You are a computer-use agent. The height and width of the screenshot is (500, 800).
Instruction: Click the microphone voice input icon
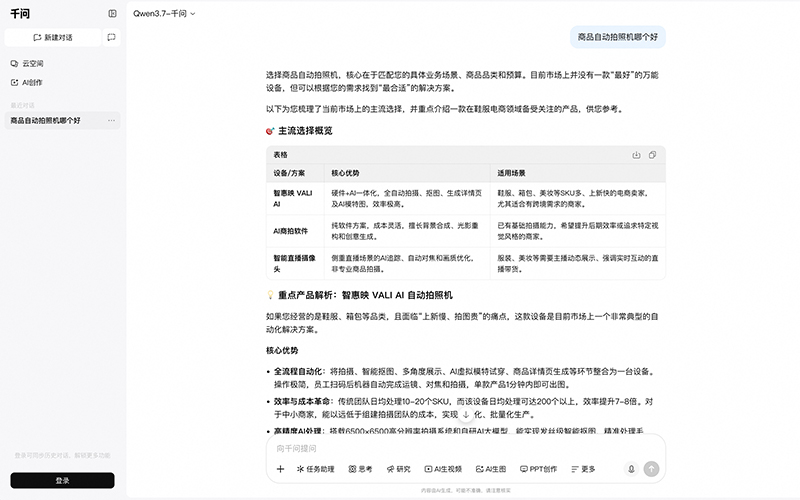tap(631, 469)
